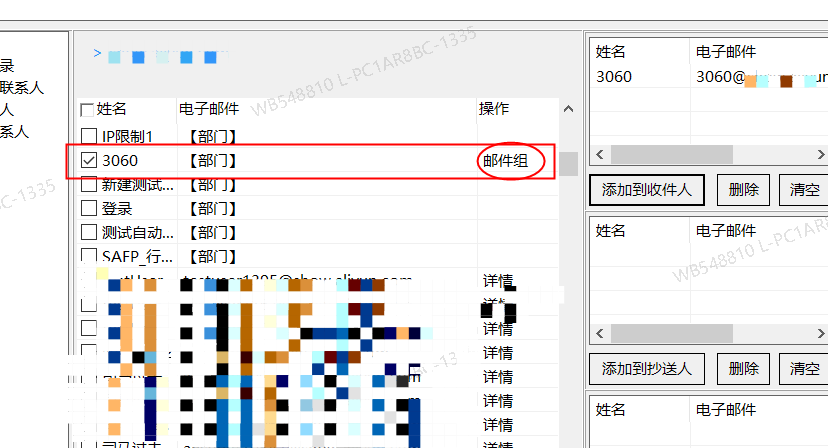Open the first 详情 link below the 操作 header
The height and width of the screenshot is (448, 828).
tap(498, 282)
